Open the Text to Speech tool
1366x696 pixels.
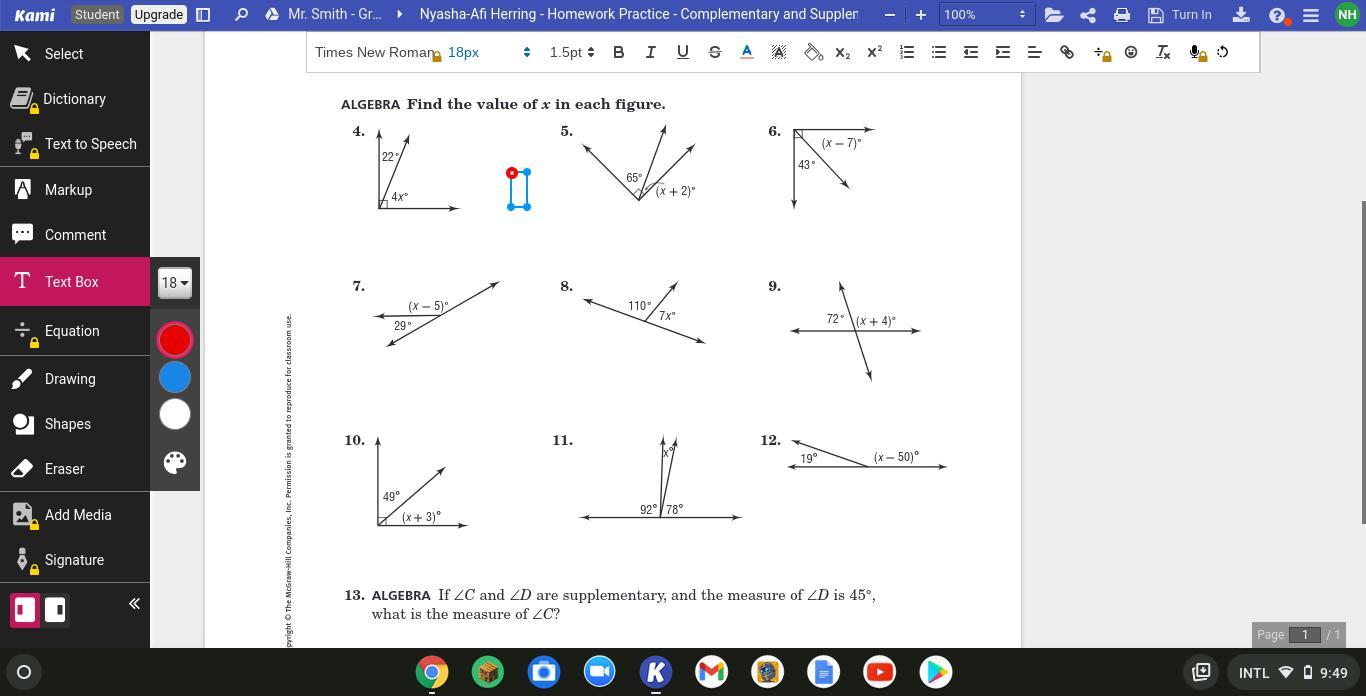75,144
